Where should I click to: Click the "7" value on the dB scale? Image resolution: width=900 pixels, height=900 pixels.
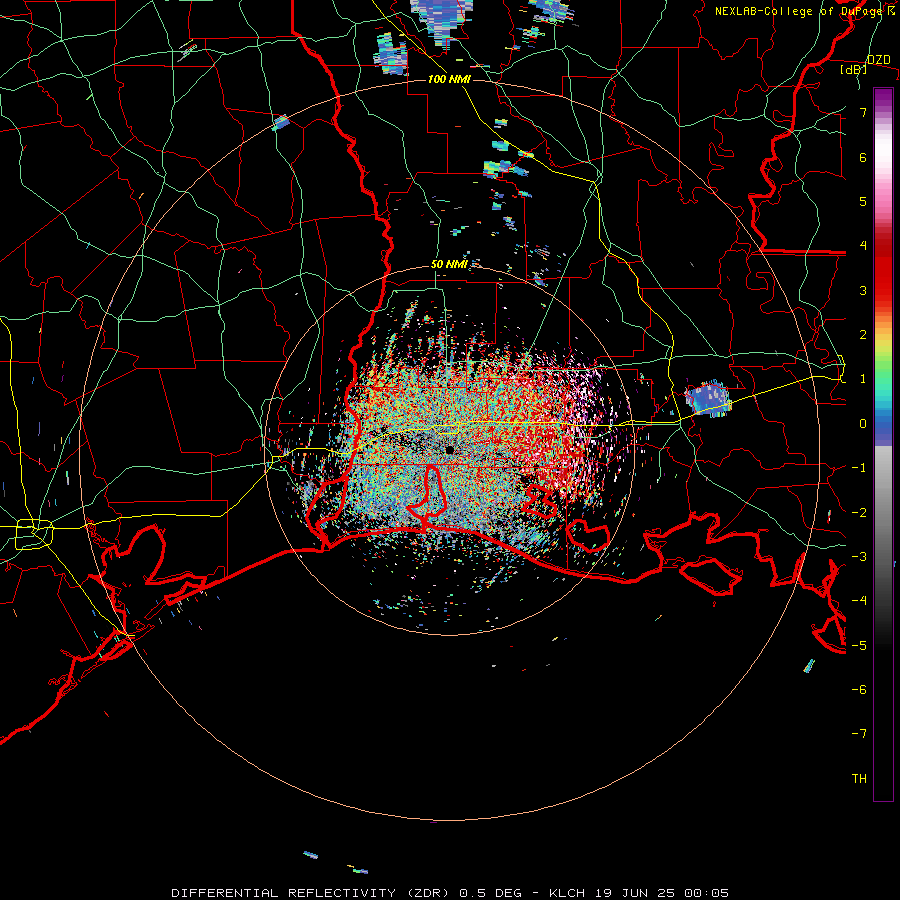[x=863, y=112]
